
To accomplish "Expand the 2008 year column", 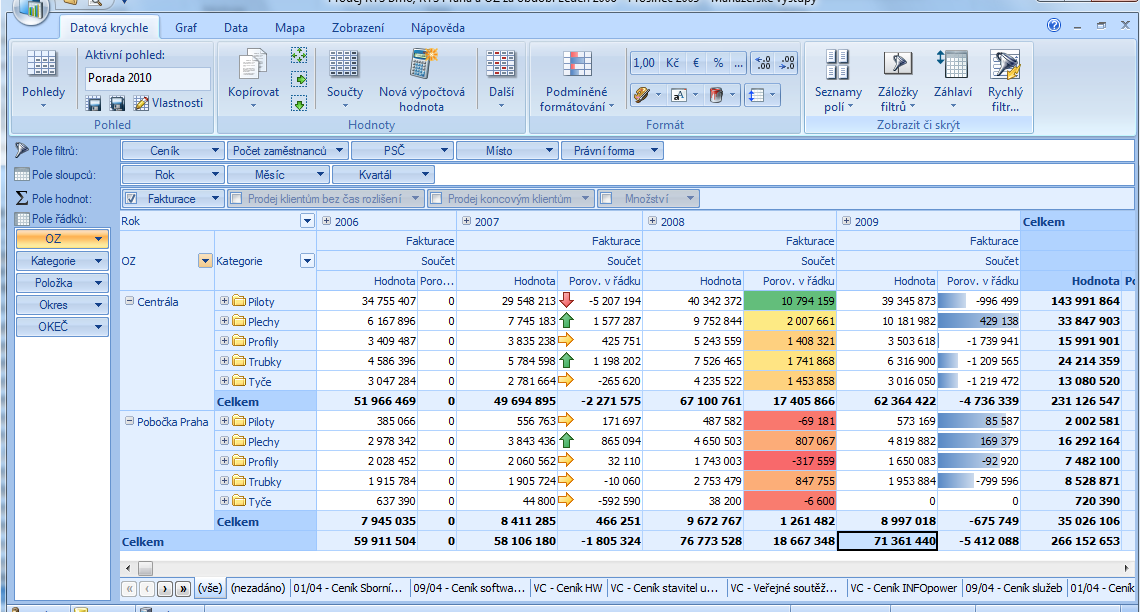I will [653, 221].
